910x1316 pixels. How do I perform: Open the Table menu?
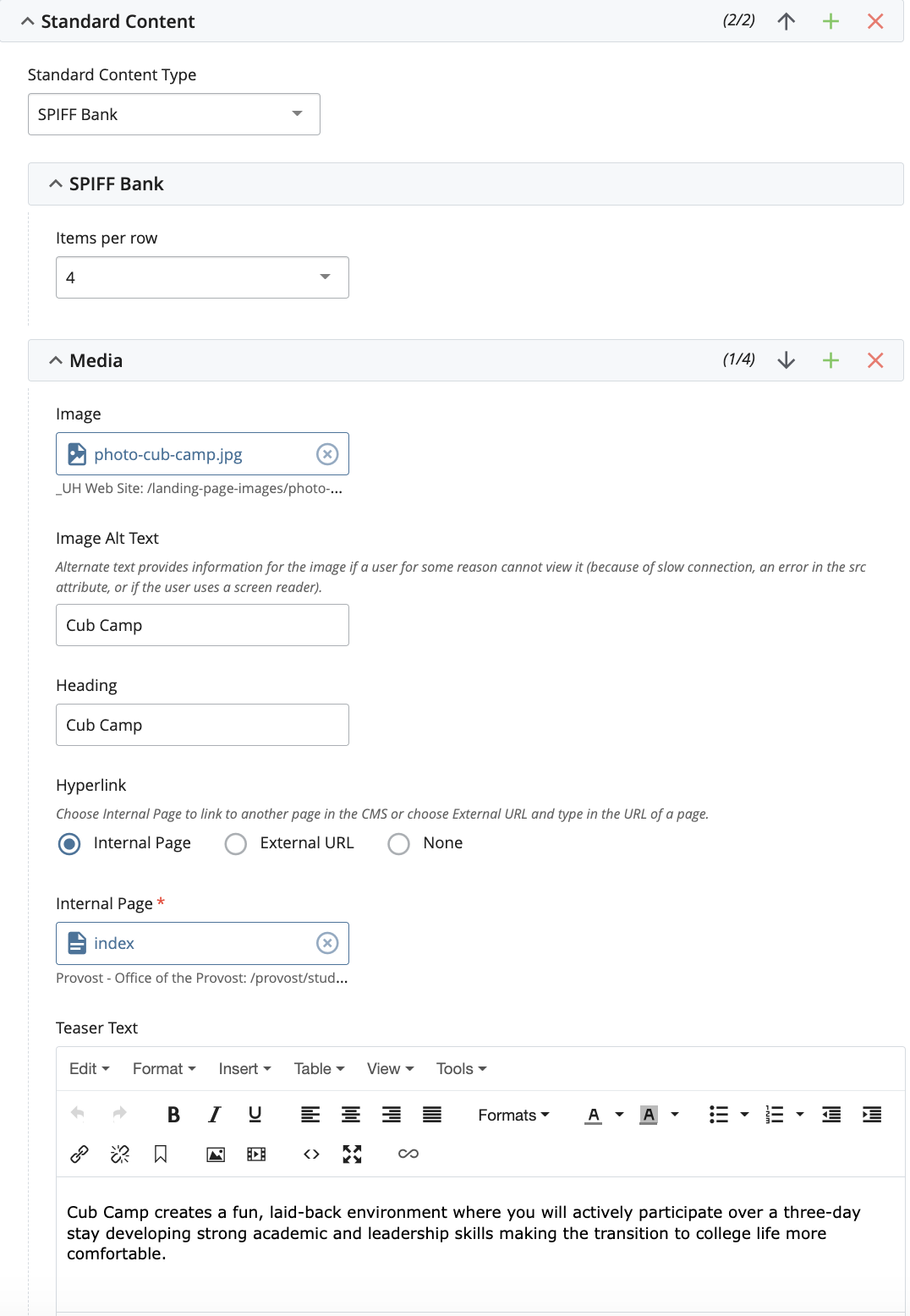pos(319,1068)
